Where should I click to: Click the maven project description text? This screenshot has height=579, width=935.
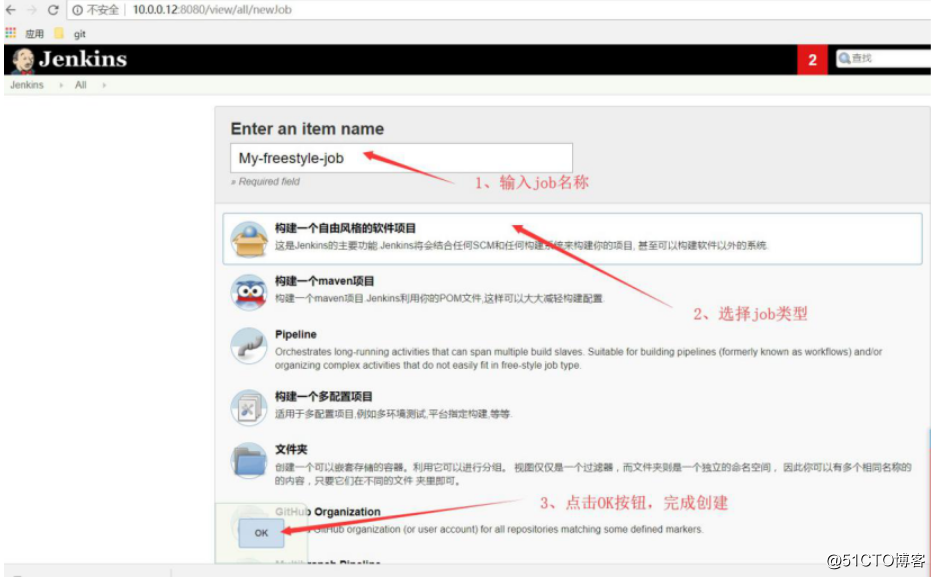(439, 298)
